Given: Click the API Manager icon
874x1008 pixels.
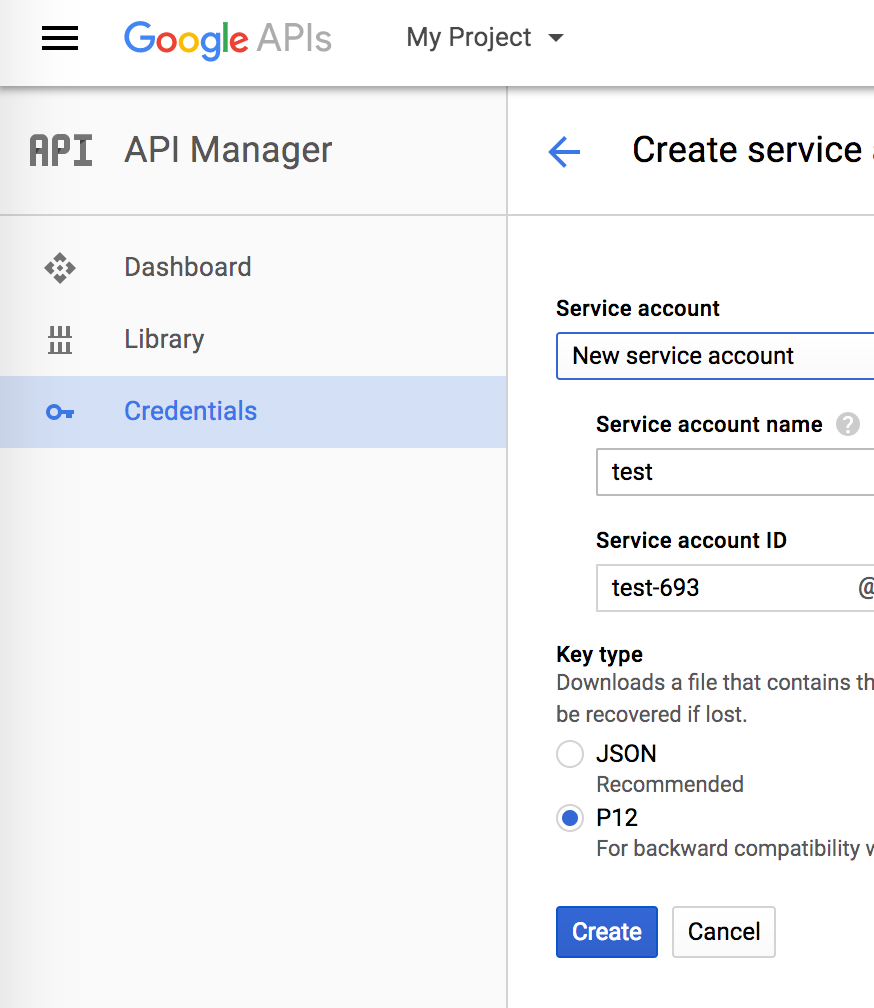Looking at the screenshot, I should pyautogui.click(x=61, y=151).
